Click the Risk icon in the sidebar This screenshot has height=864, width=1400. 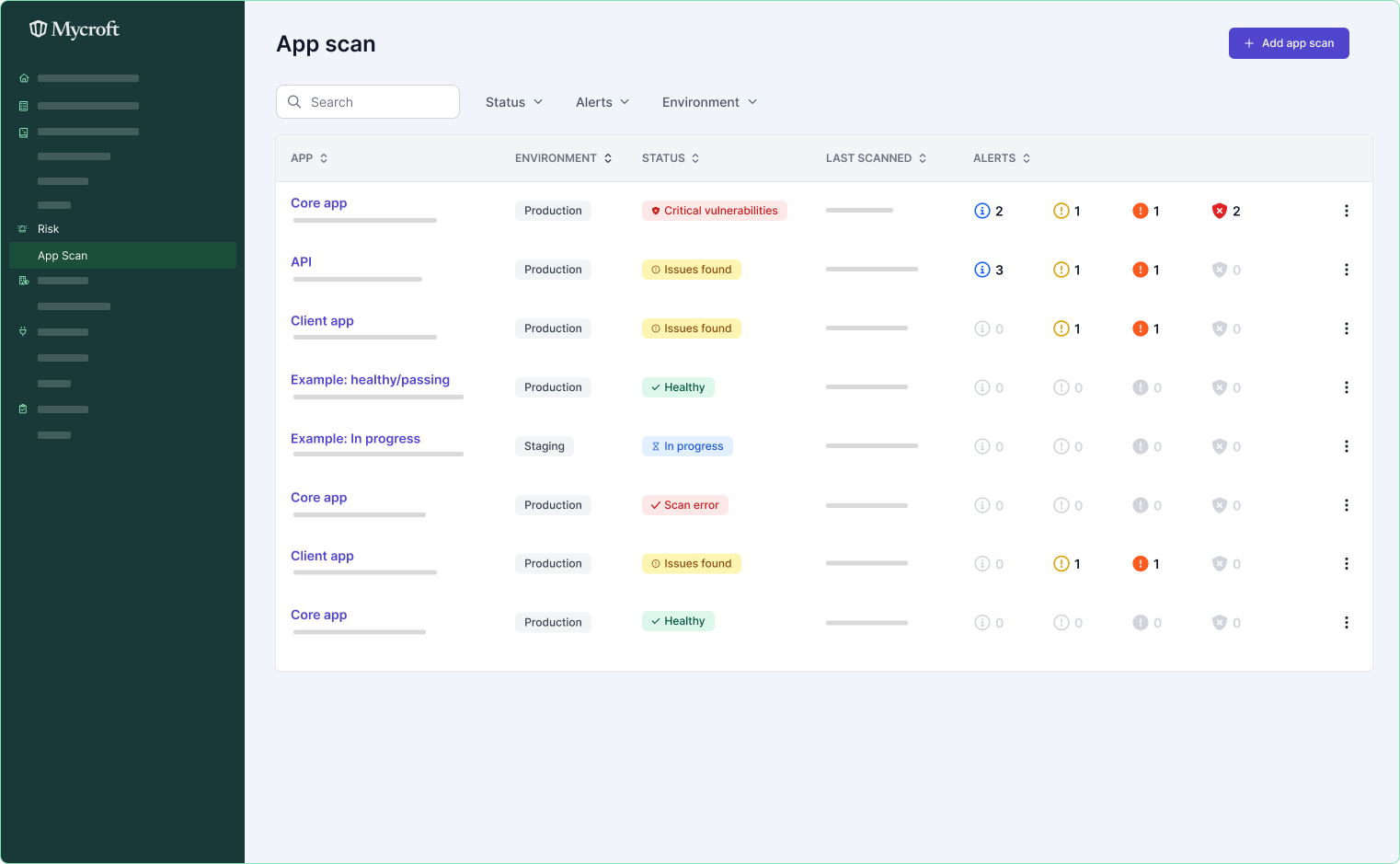(x=23, y=229)
